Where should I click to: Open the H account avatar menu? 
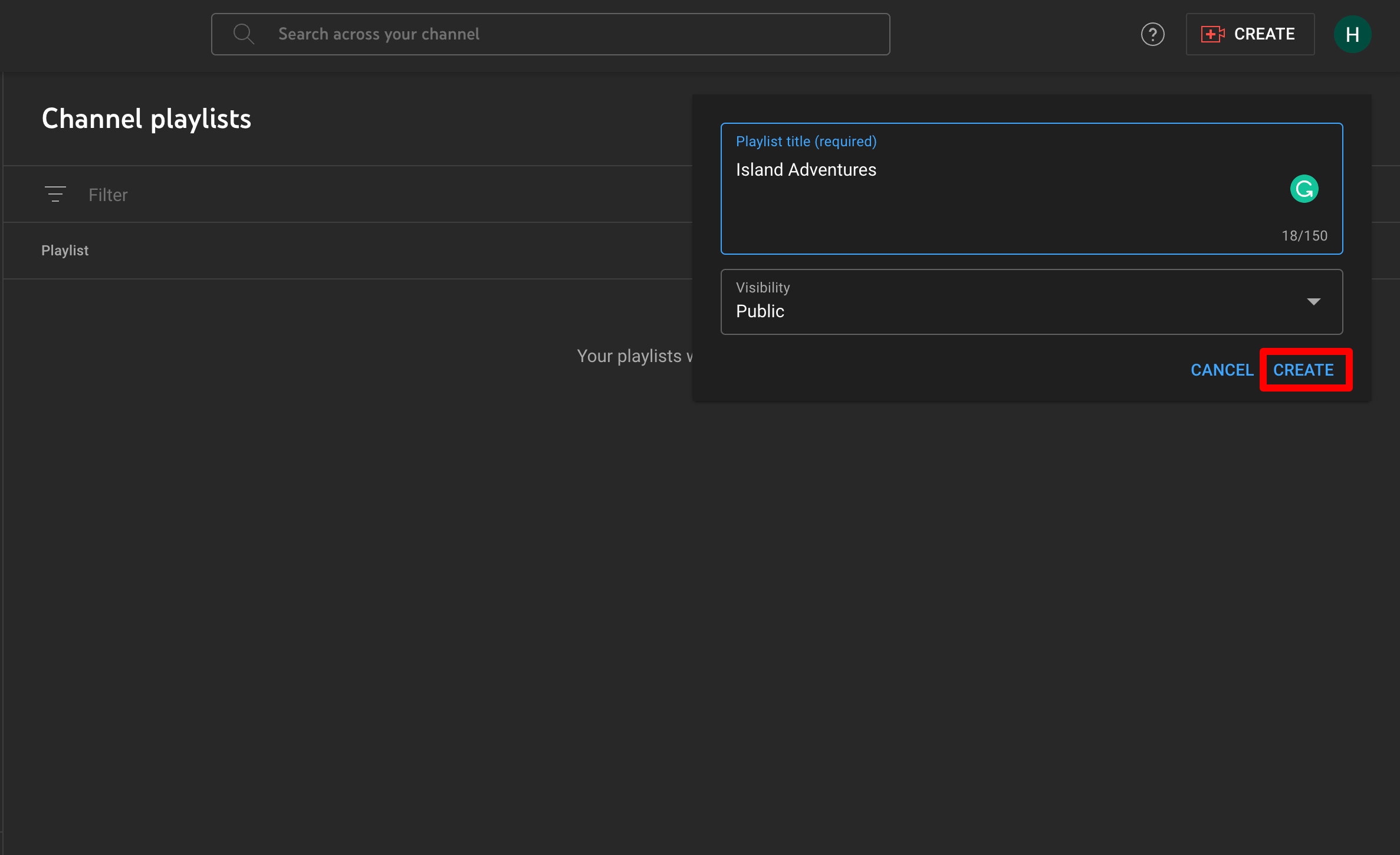point(1352,34)
